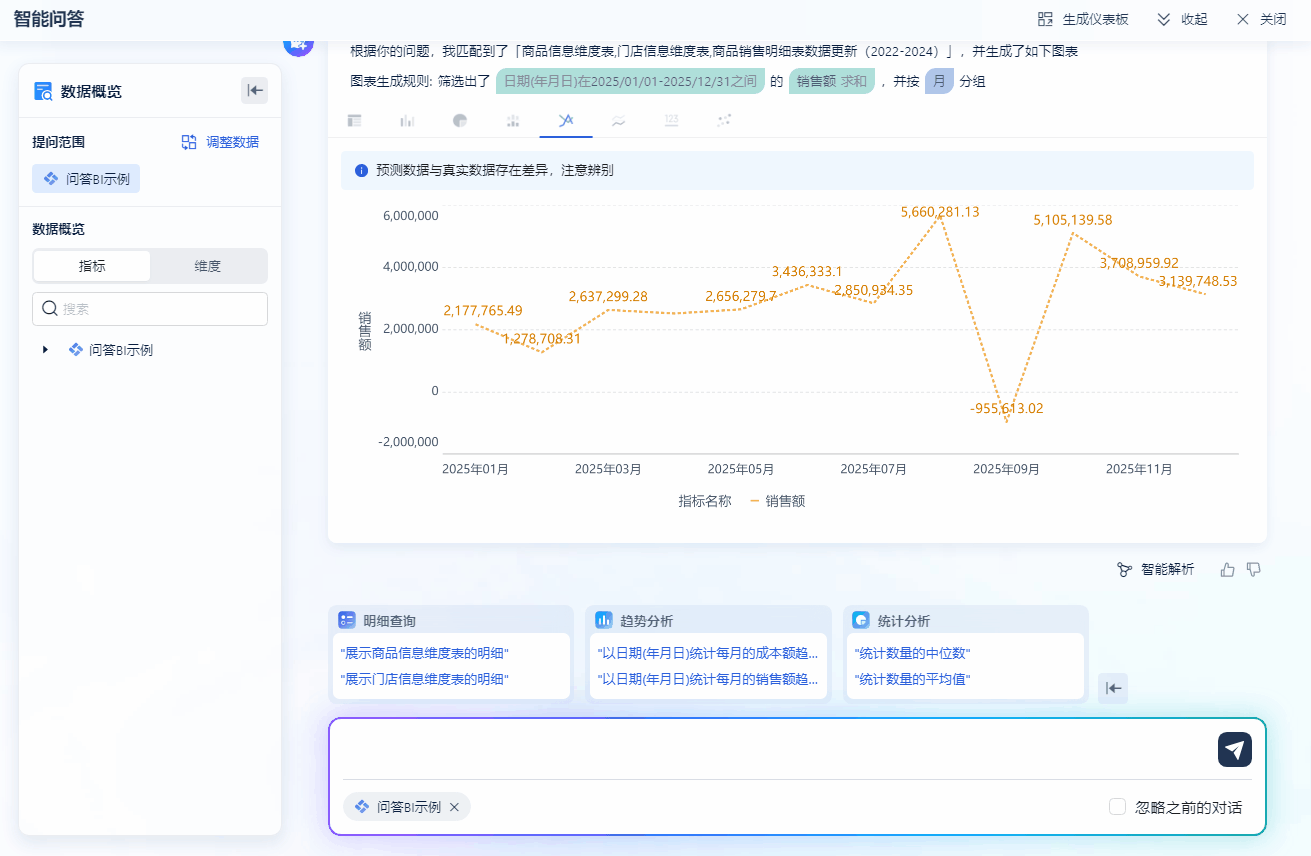1311x856 pixels.
Task: Click the date filter rule chip
Action: tap(631, 81)
